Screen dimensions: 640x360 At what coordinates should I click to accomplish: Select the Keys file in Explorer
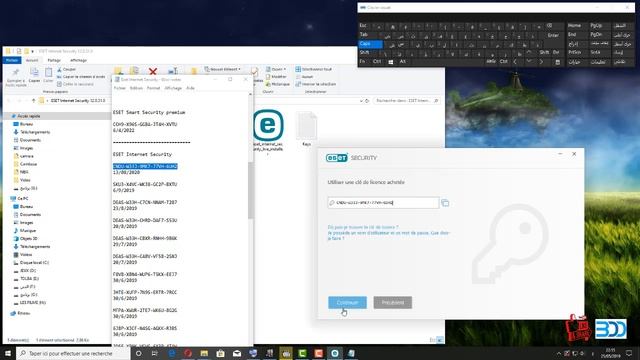[307, 129]
